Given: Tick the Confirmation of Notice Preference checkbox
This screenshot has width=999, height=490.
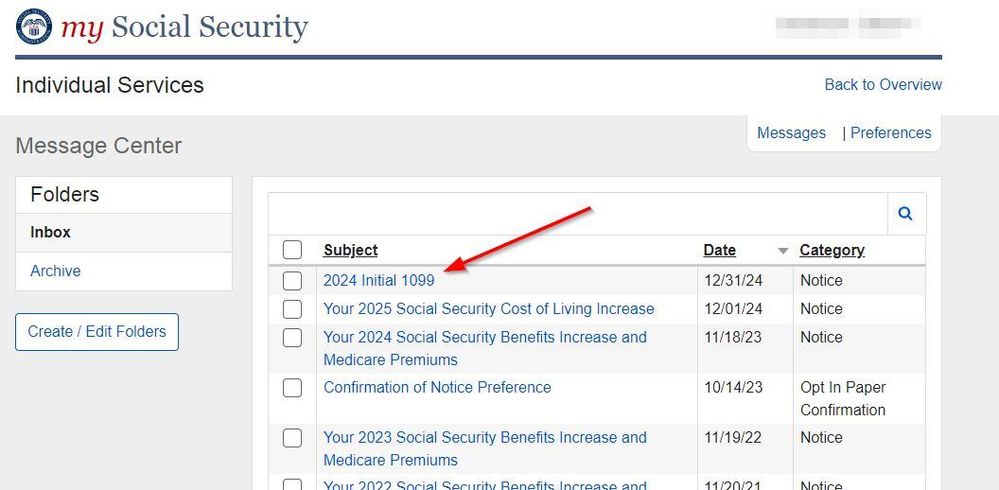Looking at the screenshot, I should 292,388.
